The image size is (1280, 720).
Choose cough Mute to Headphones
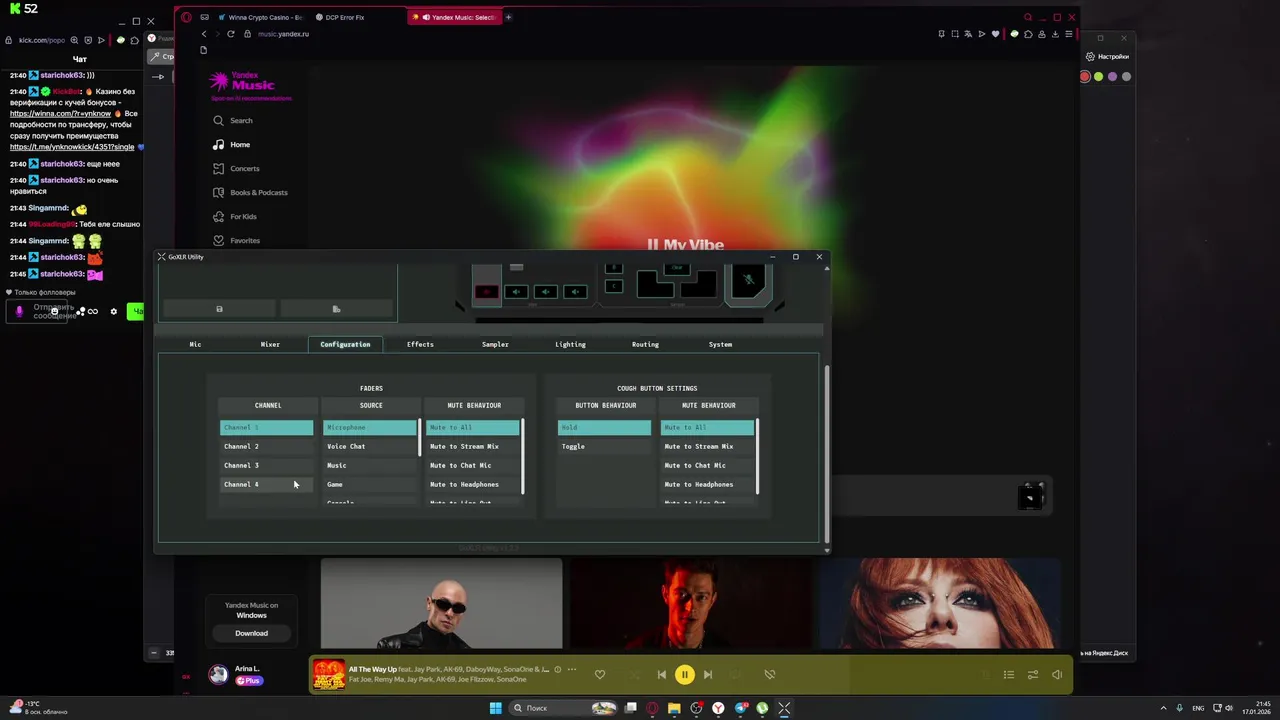point(707,485)
